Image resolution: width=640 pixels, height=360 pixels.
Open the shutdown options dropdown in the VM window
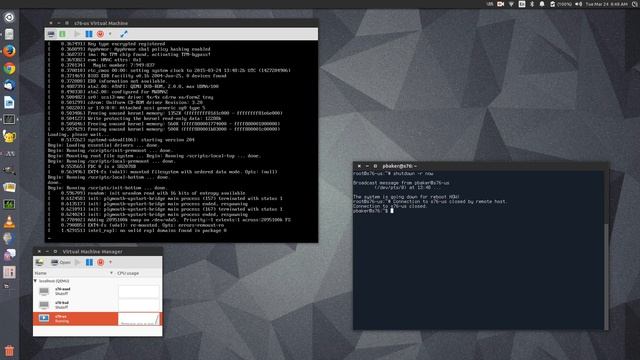tap(110, 34)
